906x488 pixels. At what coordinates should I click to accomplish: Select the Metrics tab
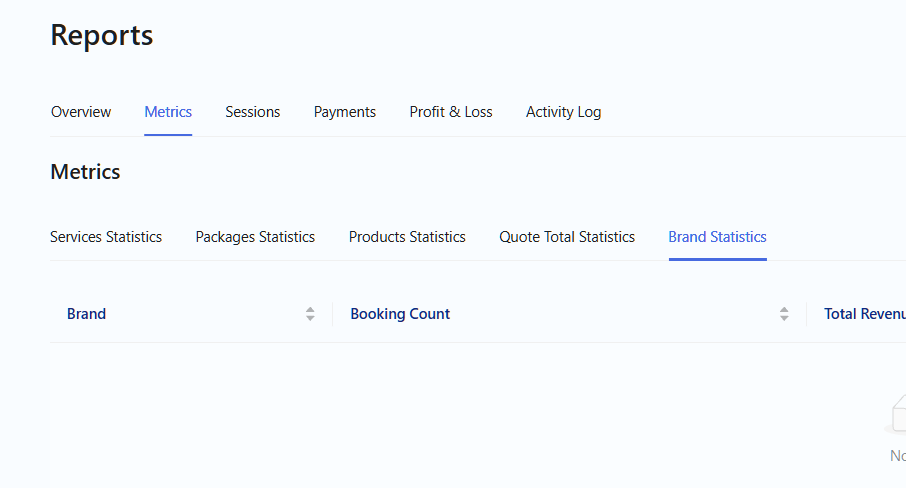[x=168, y=111]
